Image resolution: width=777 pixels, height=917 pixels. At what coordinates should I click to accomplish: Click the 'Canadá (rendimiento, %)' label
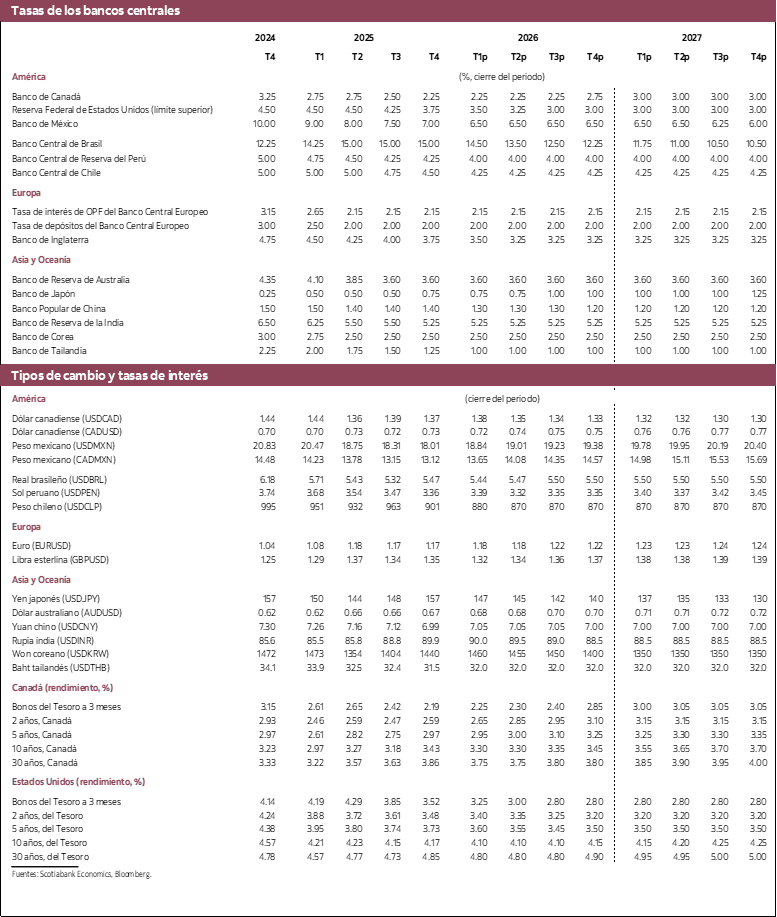(x=62, y=688)
